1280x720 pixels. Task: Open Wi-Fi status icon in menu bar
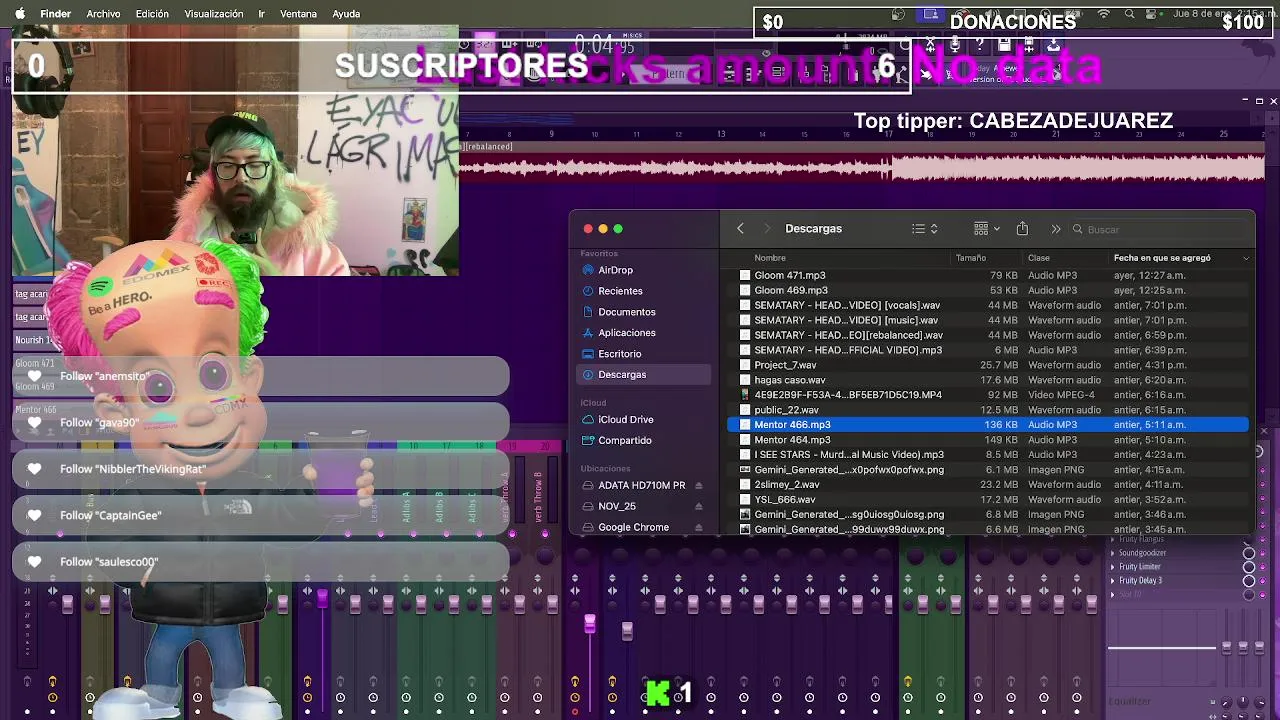click(x=1104, y=14)
